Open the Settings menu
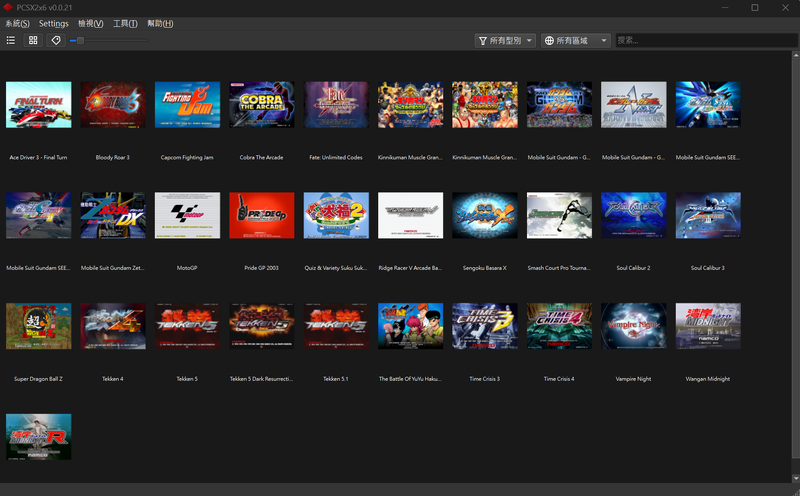The image size is (800, 496). click(54, 23)
